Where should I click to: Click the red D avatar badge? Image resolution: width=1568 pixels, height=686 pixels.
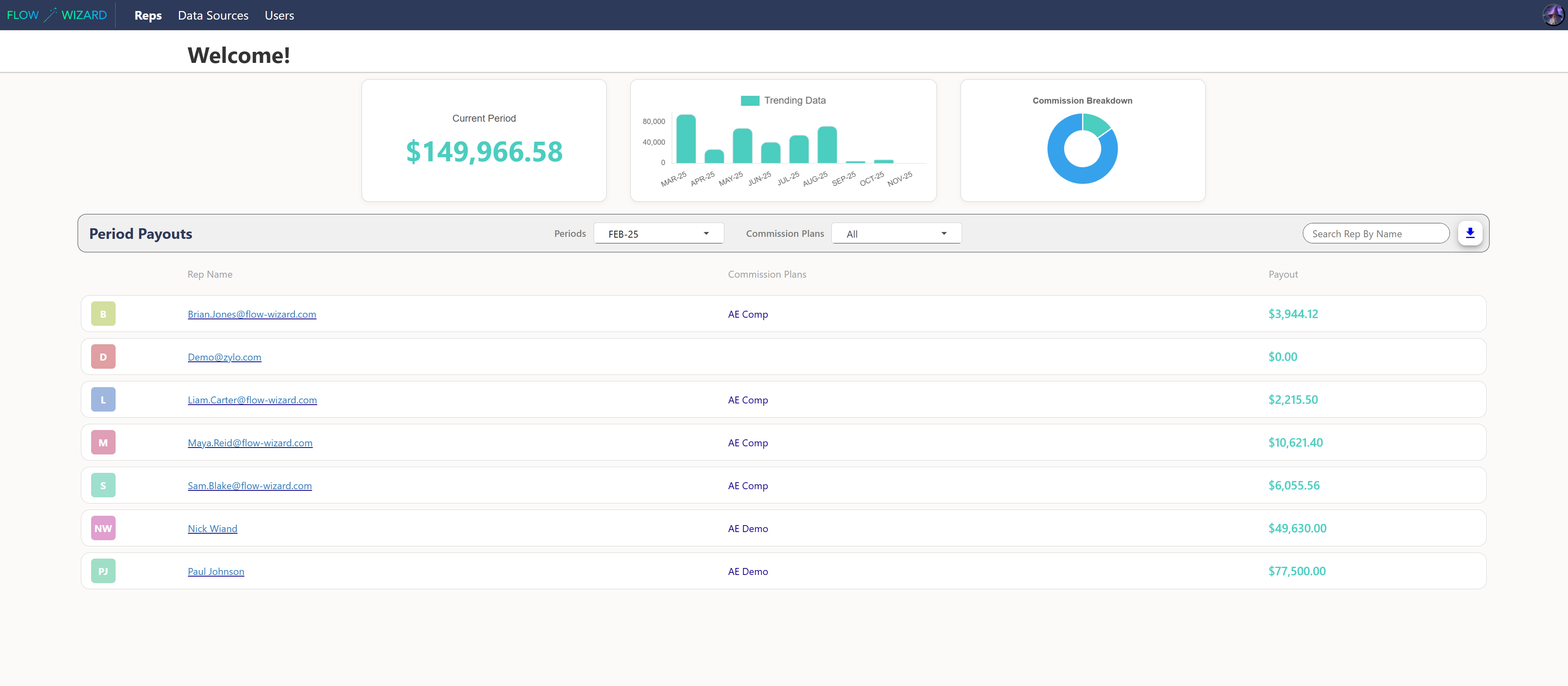103,357
